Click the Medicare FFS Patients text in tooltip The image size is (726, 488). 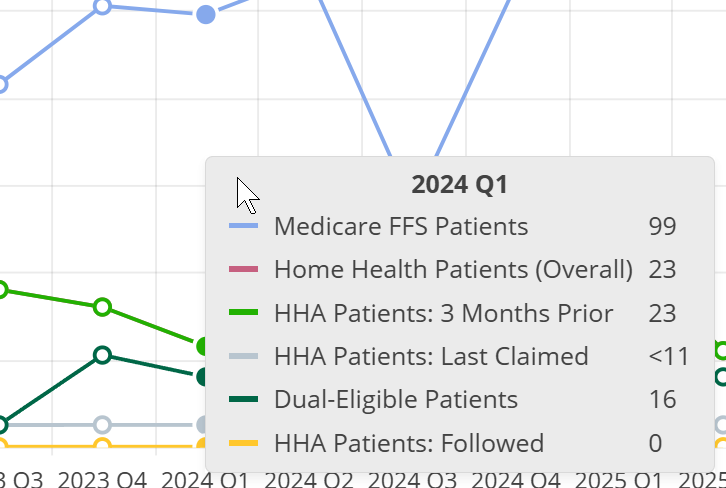point(401,226)
